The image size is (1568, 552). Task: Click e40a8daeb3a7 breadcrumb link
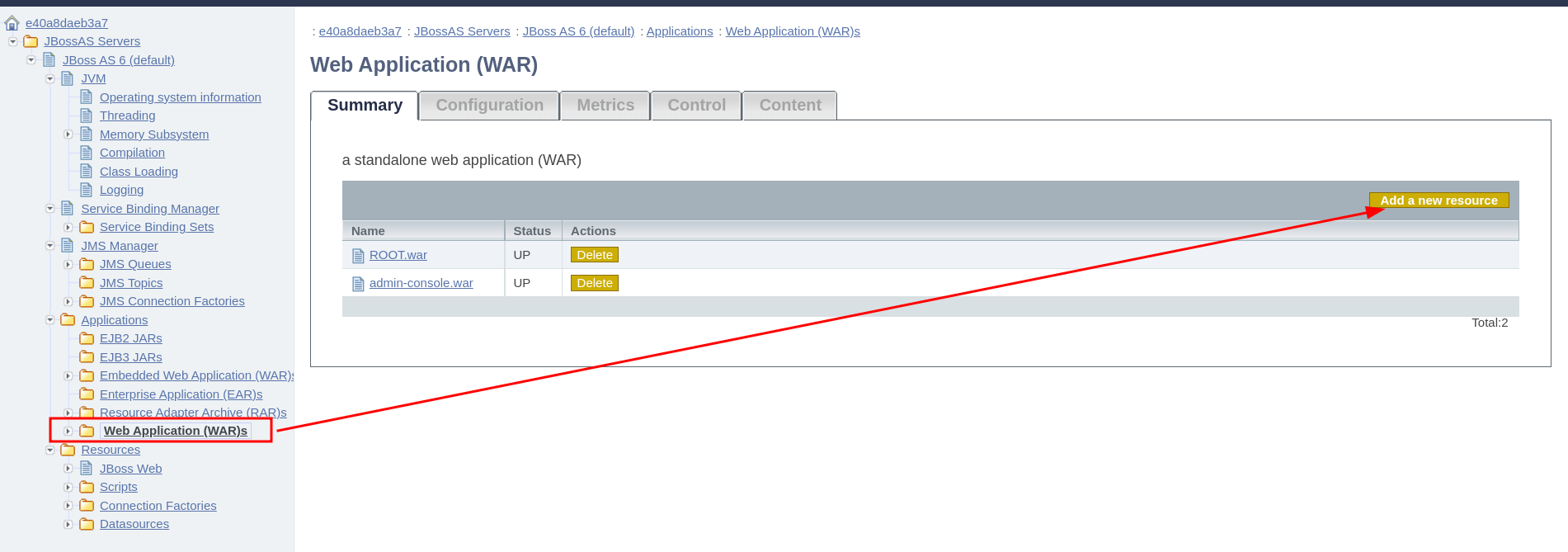click(x=360, y=31)
